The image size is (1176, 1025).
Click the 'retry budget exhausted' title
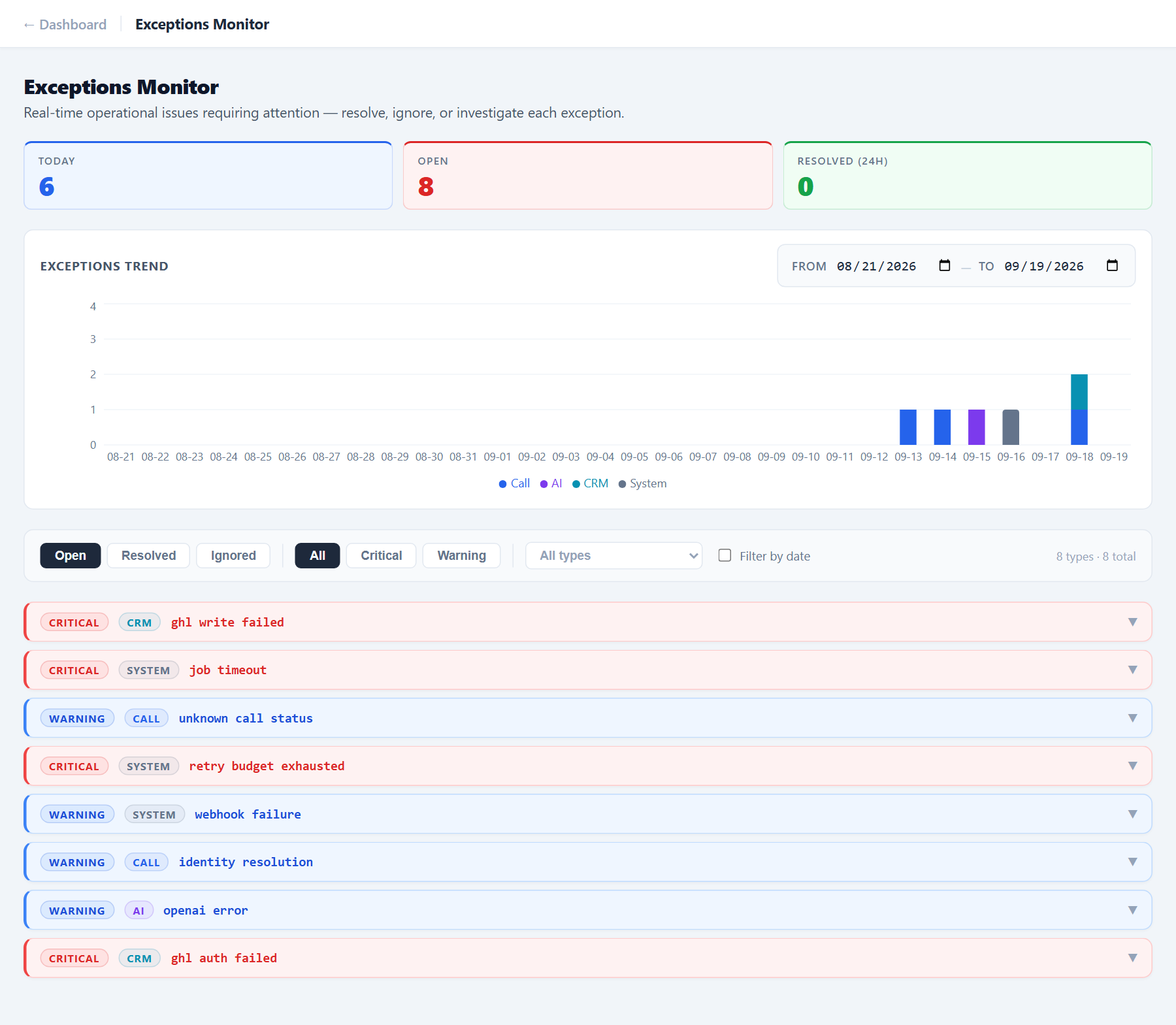click(x=267, y=766)
